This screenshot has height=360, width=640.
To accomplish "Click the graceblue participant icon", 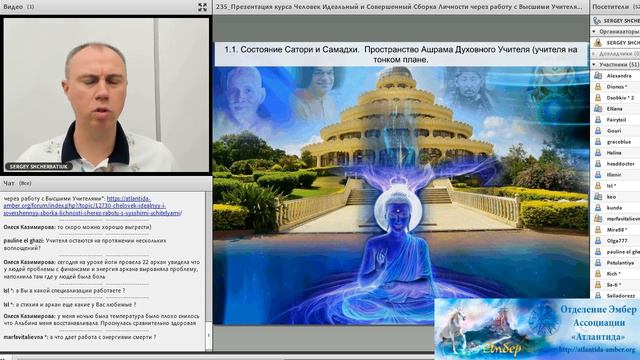I will [598, 142].
